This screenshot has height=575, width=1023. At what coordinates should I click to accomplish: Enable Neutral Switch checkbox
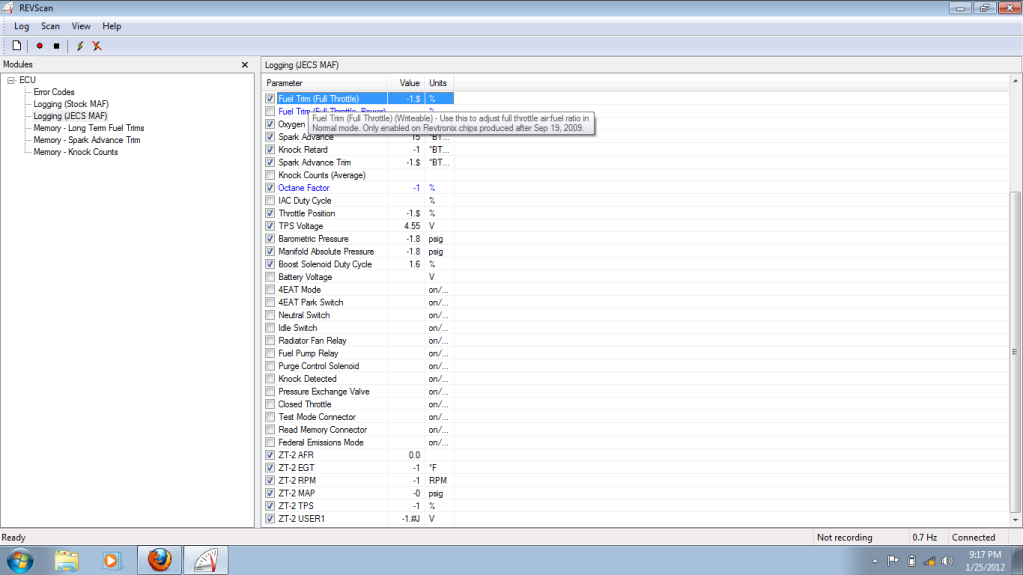270,315
